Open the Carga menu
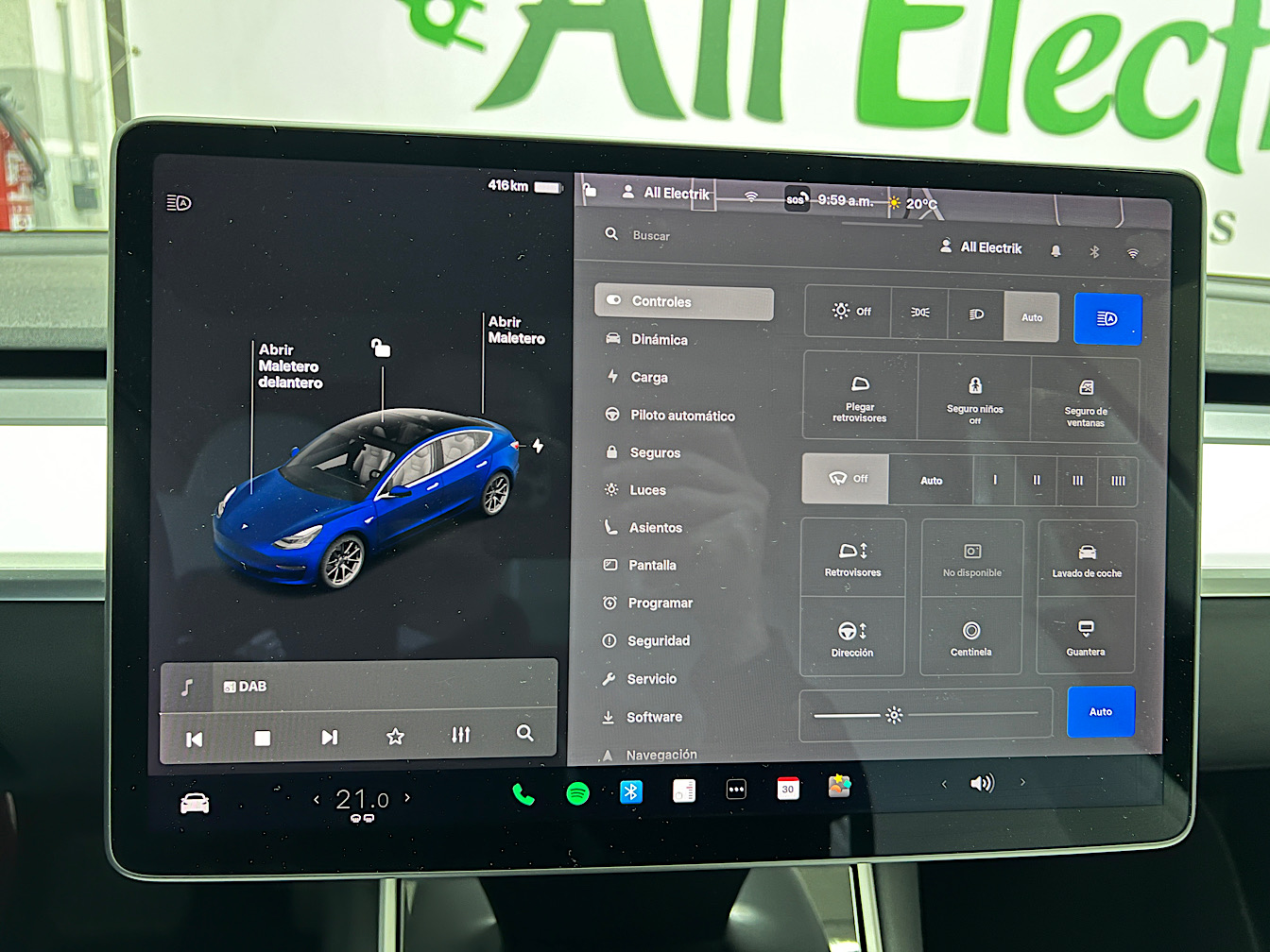1270x952 pixels. point(649,377)
